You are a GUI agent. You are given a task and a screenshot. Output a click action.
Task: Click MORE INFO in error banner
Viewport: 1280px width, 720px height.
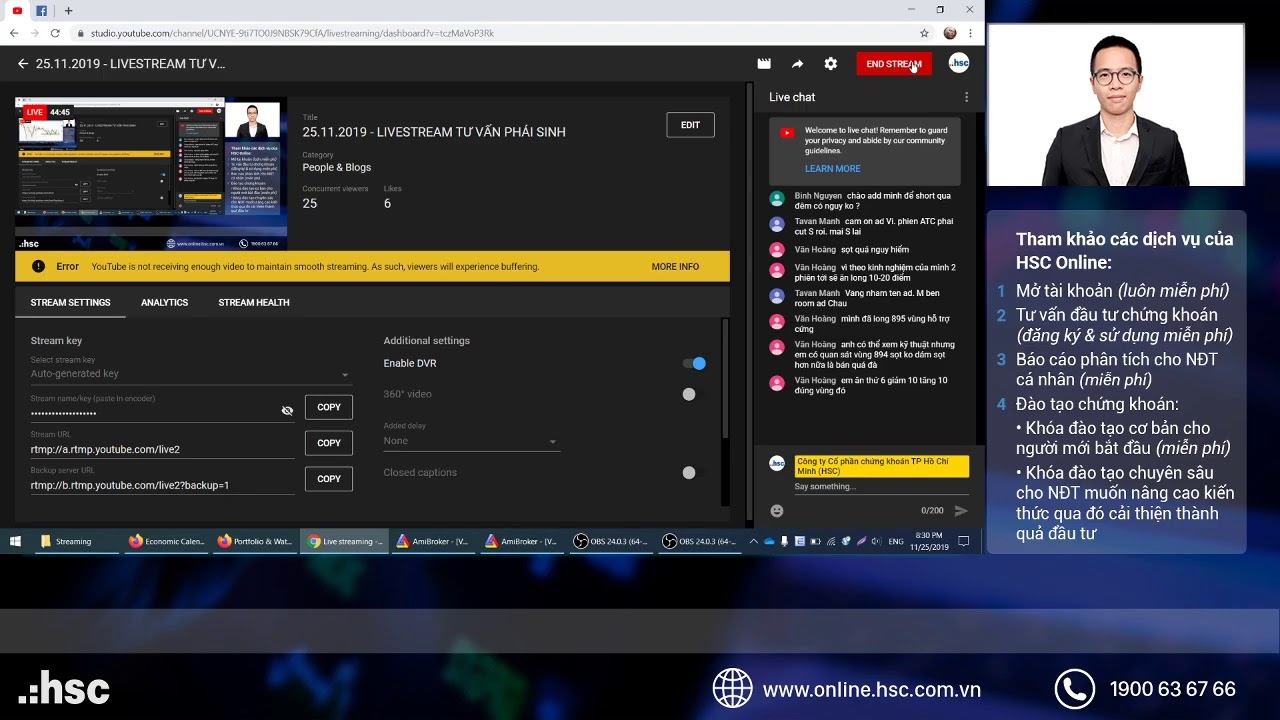(675, 267)
